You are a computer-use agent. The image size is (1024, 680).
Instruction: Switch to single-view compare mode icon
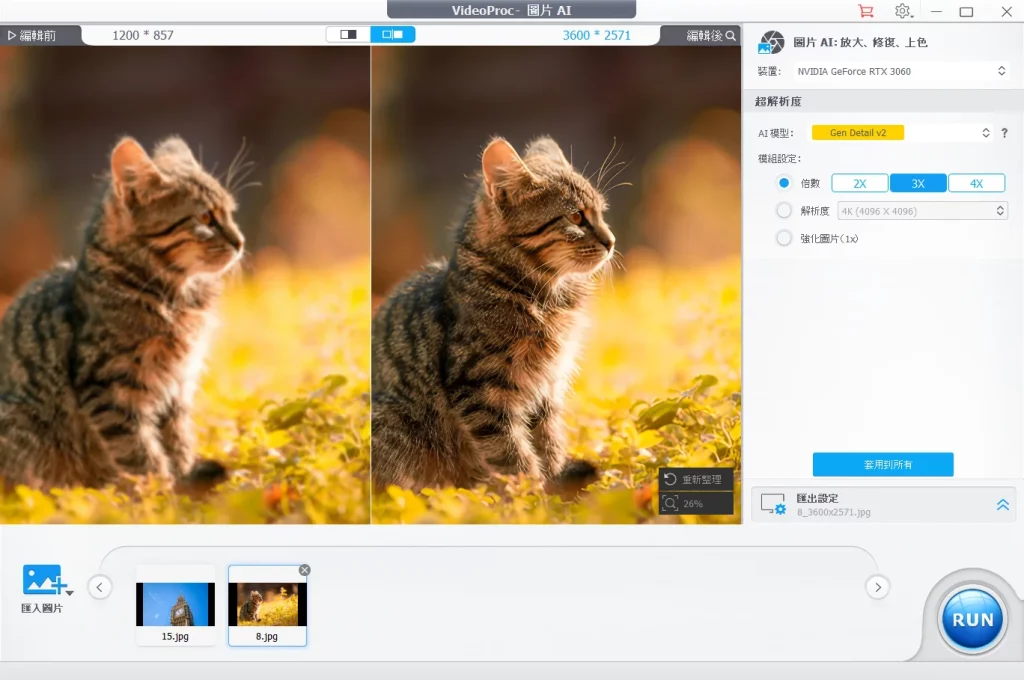click(348, 34)
